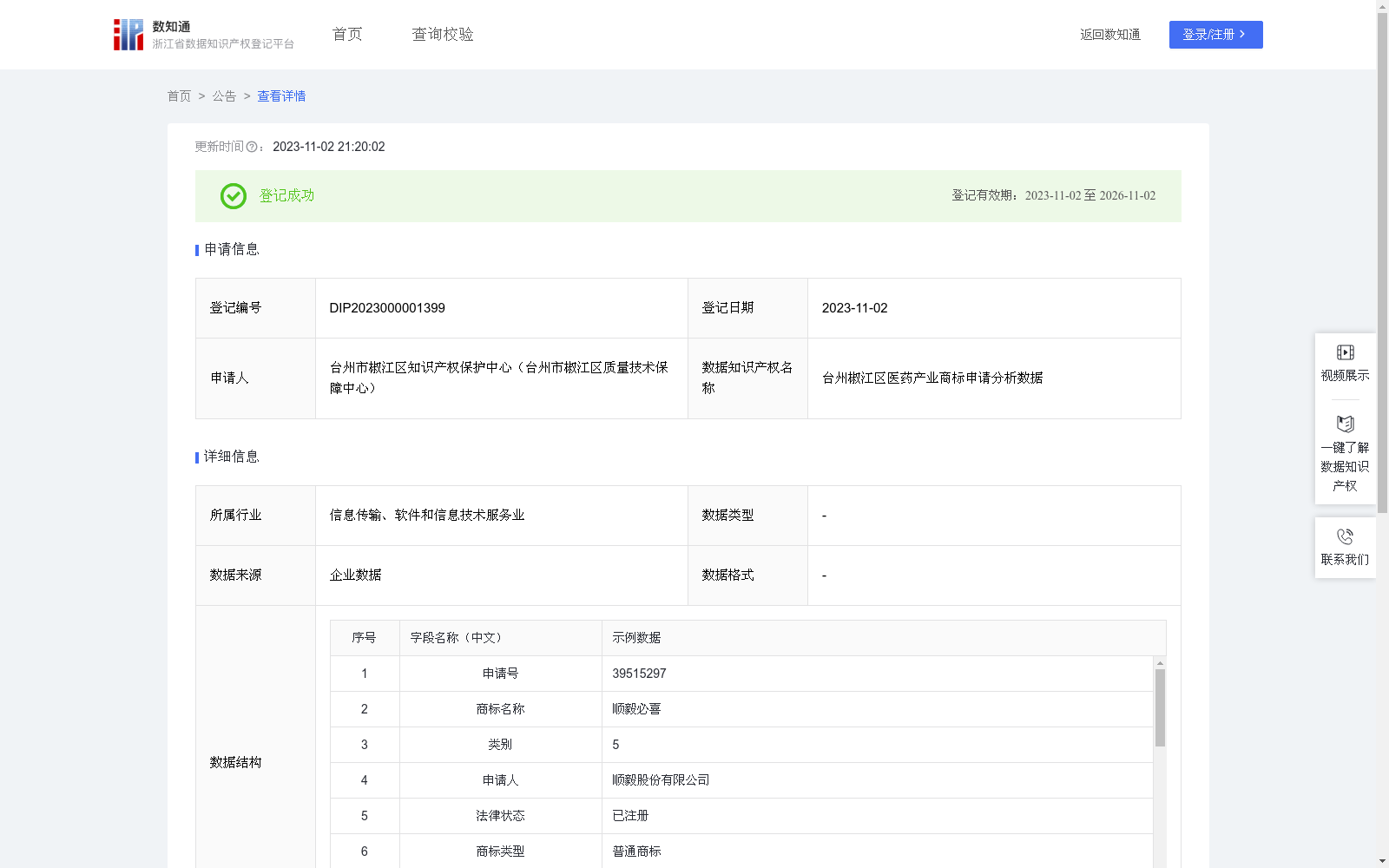1389x868 pixels.
Task: Click the page scrollbar up arrow
Action: [x=1382, y=6]
